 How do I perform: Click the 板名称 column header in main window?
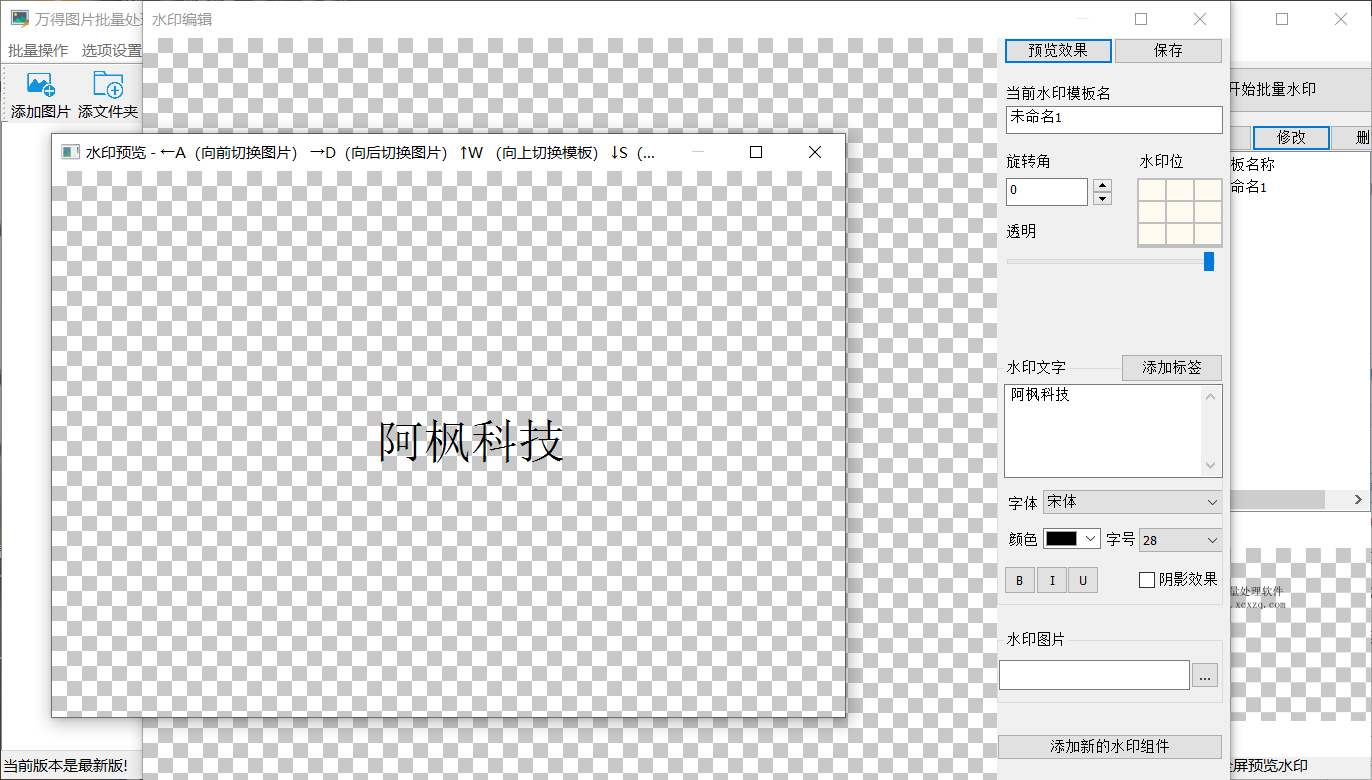tap(1252, 165)
